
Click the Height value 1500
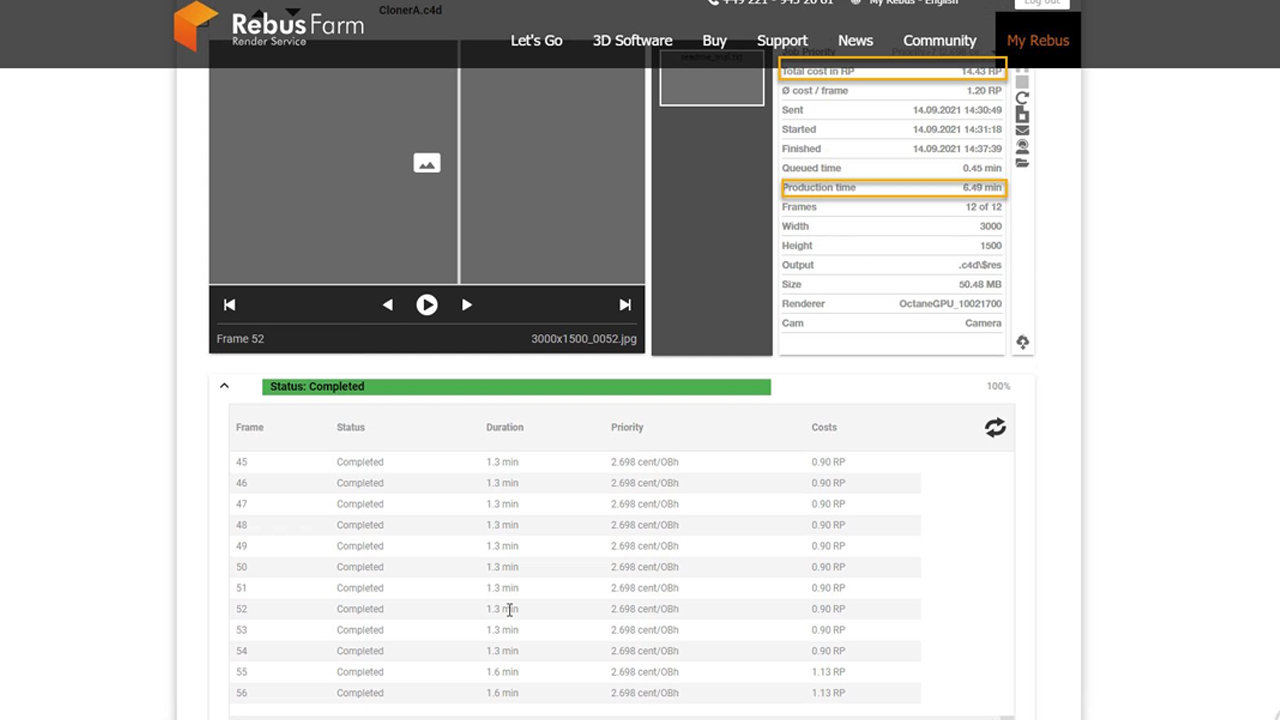(x=991, y=246)
